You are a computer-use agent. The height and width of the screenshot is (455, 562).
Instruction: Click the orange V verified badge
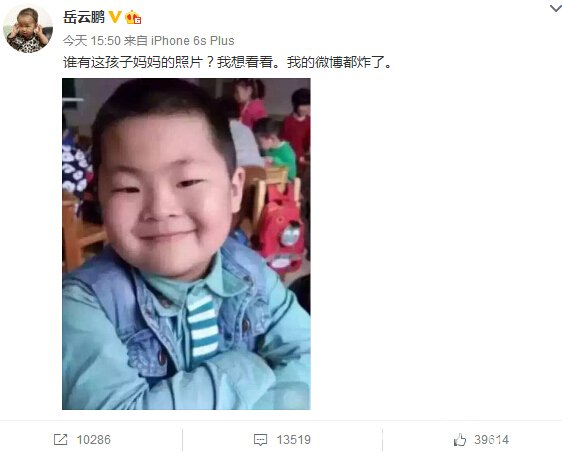(115, 16)
